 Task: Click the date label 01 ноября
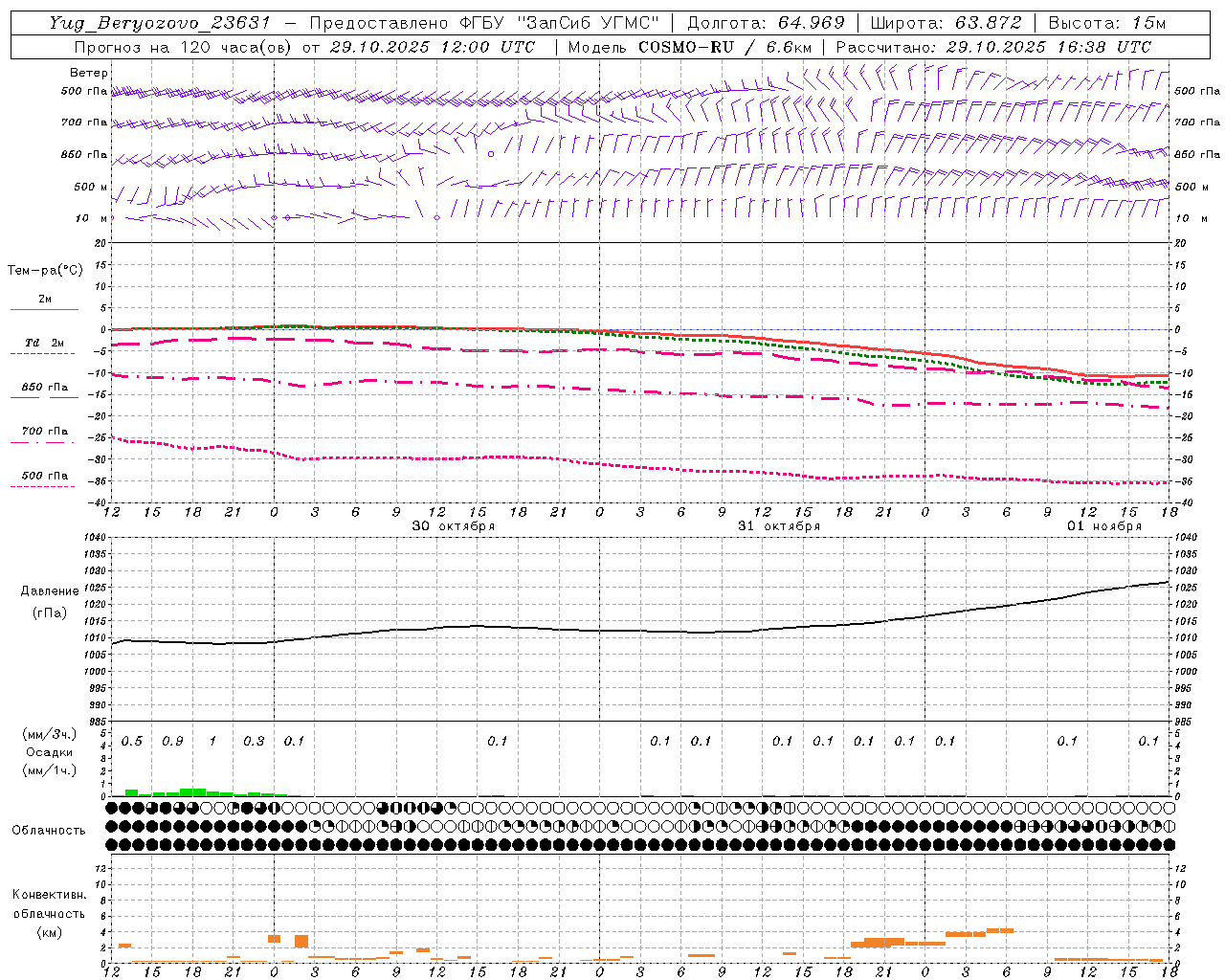tap(1104, 526)
